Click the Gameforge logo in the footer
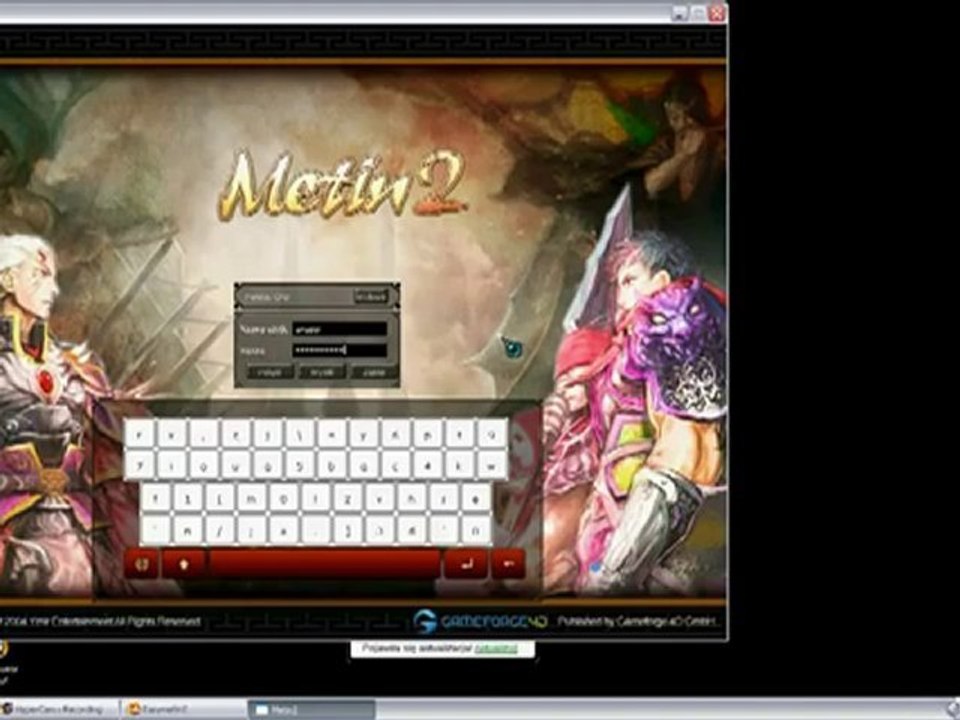 [x=479, y=621]
